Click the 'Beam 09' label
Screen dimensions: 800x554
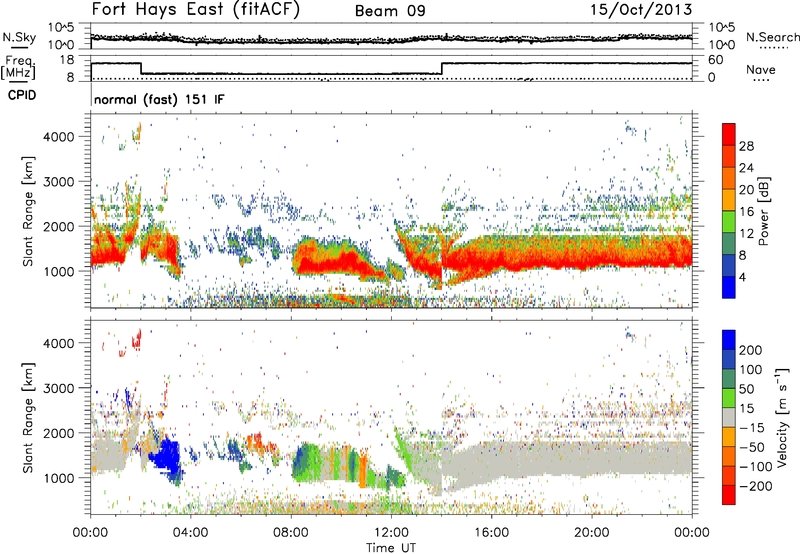(390, 11)
